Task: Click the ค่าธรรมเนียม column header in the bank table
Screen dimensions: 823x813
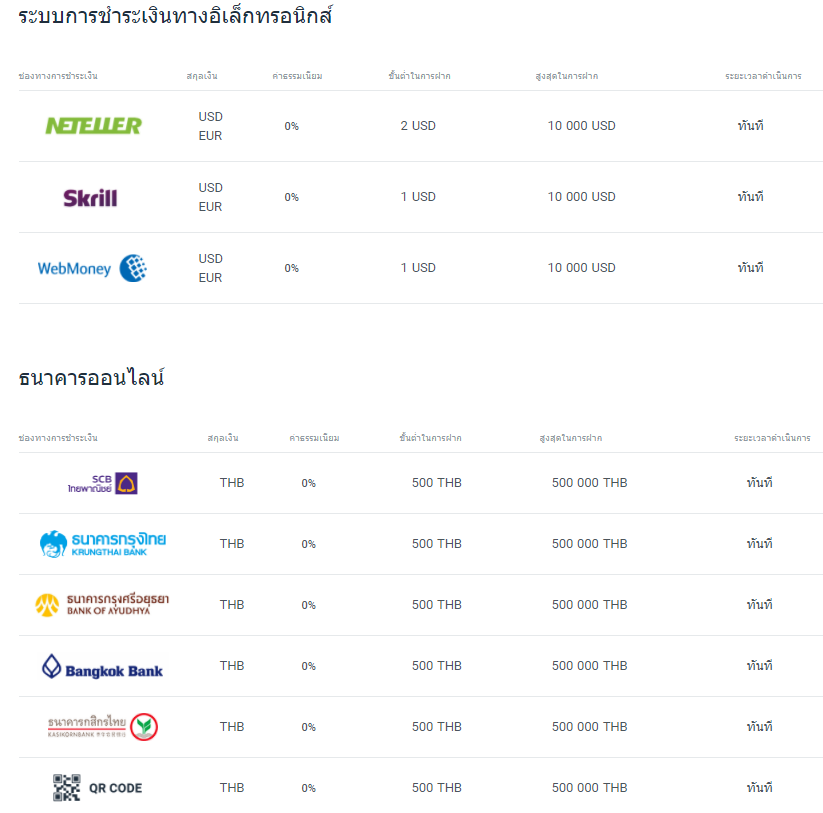Action: click(x=314, y=438)
